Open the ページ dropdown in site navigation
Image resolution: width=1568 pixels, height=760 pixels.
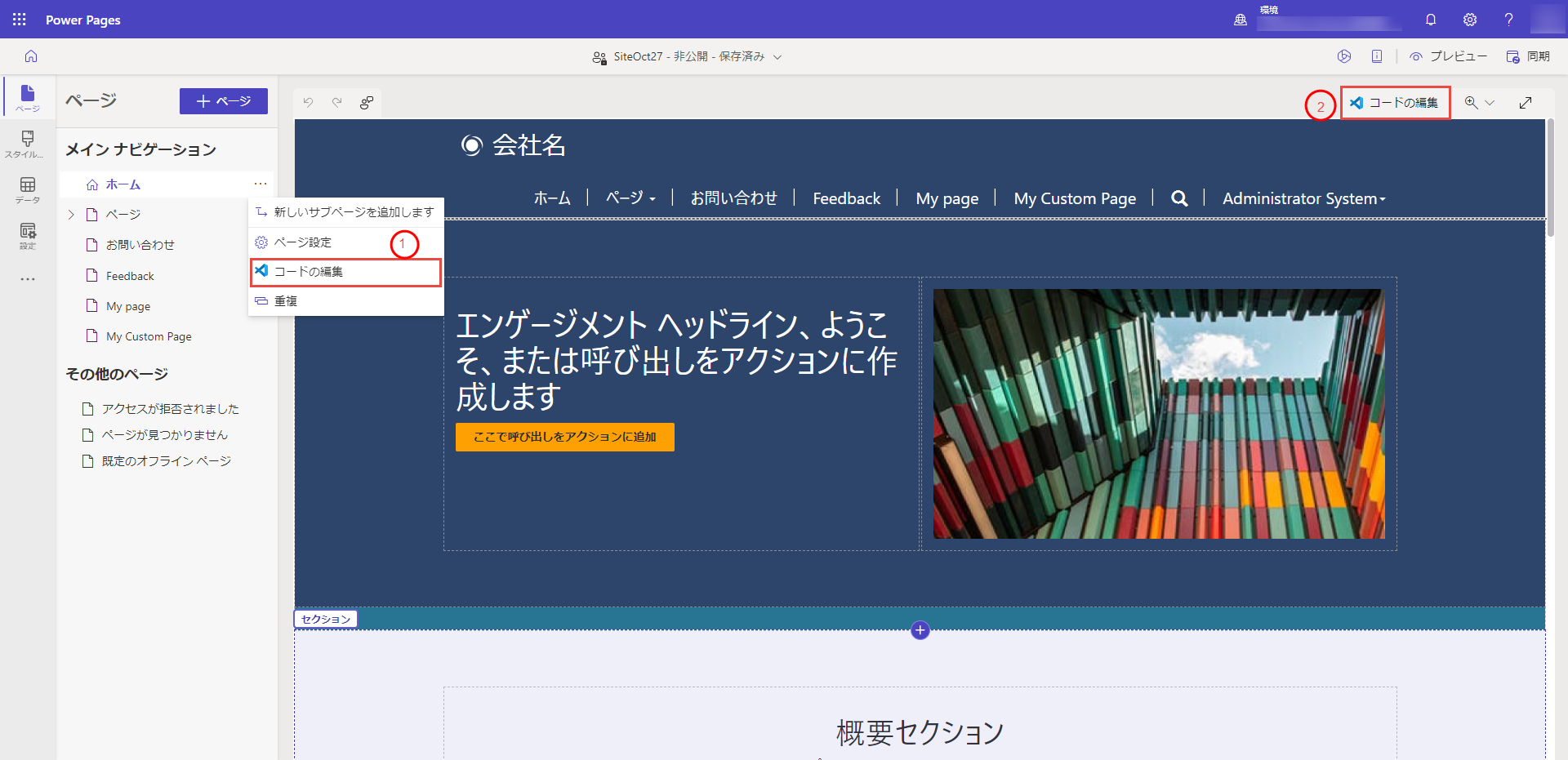click(x=630, y=198)
